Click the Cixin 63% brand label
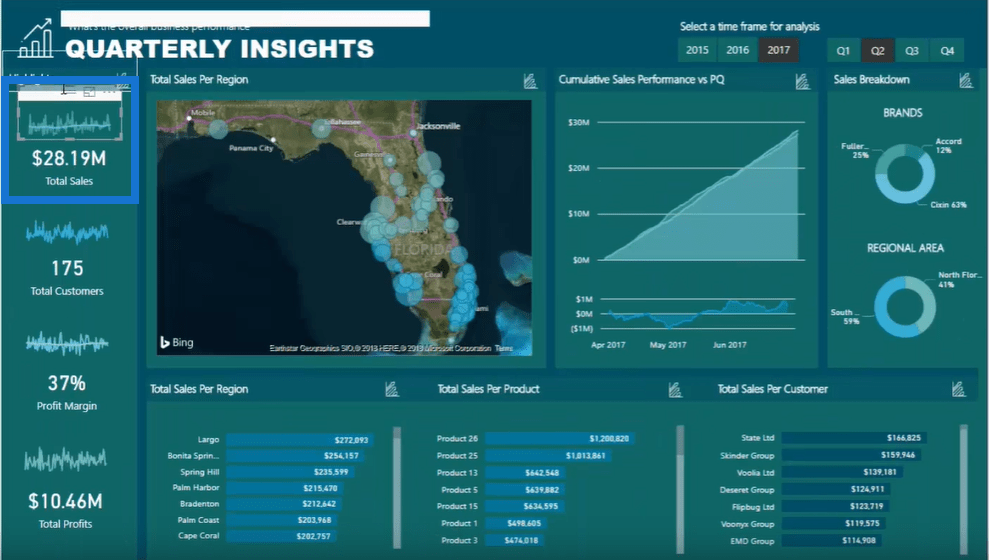The width and height of the screenshot is (989, 560). 948,204
